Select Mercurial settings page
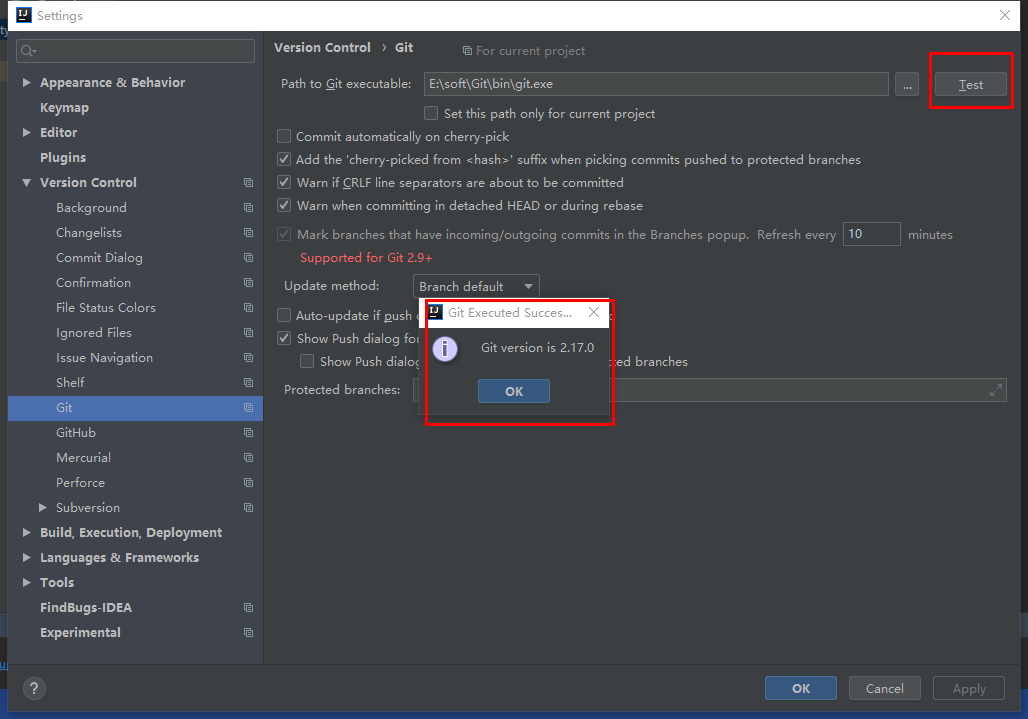Screen dimensions: 1028x719 [83, 457]
